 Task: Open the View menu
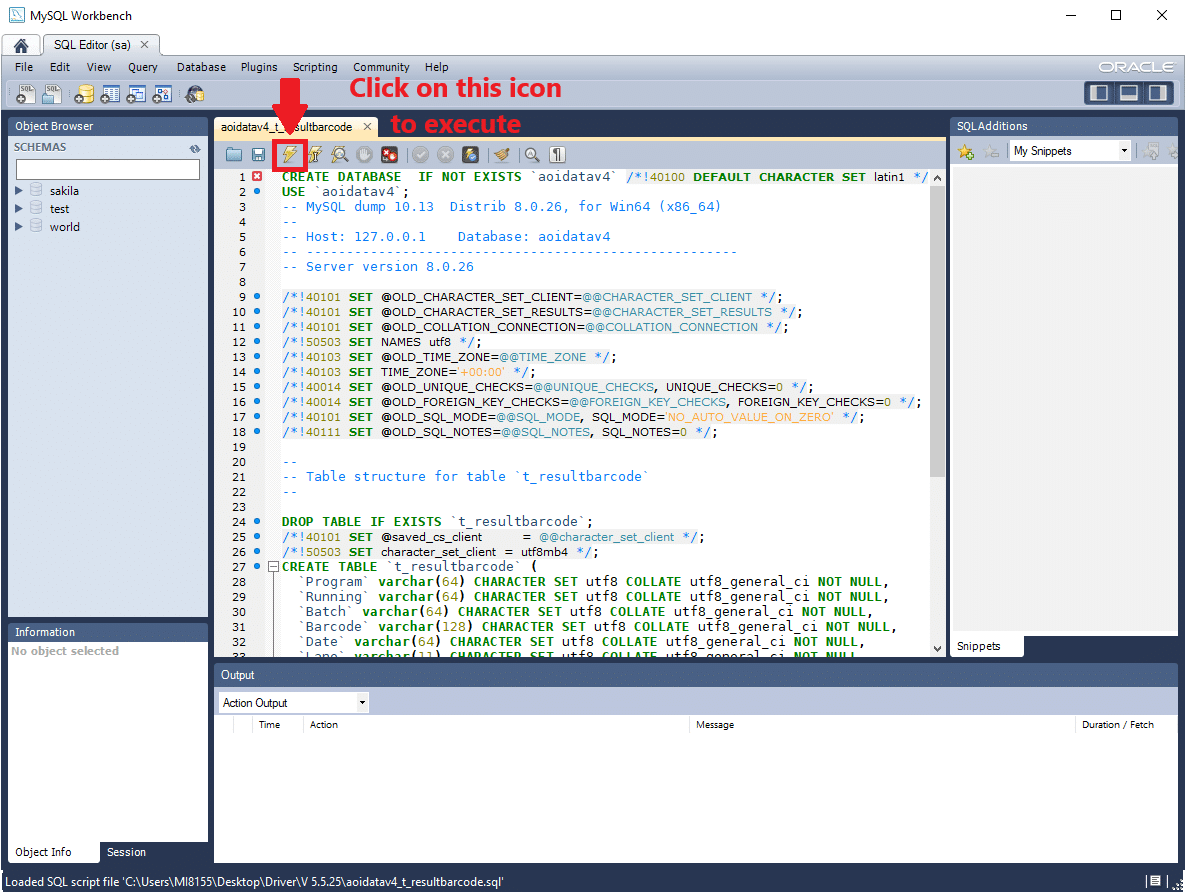[x=98, y=67]
